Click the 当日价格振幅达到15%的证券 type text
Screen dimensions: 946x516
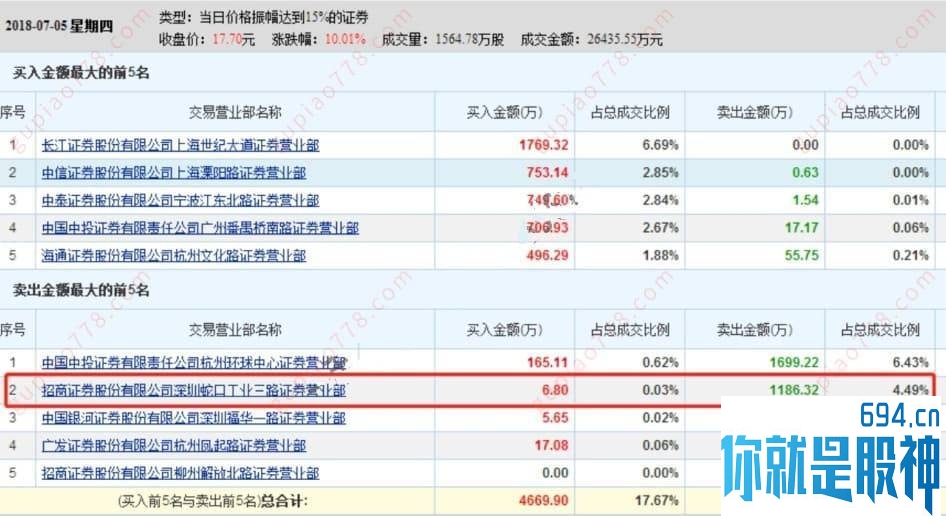click(x=284, y=18)
